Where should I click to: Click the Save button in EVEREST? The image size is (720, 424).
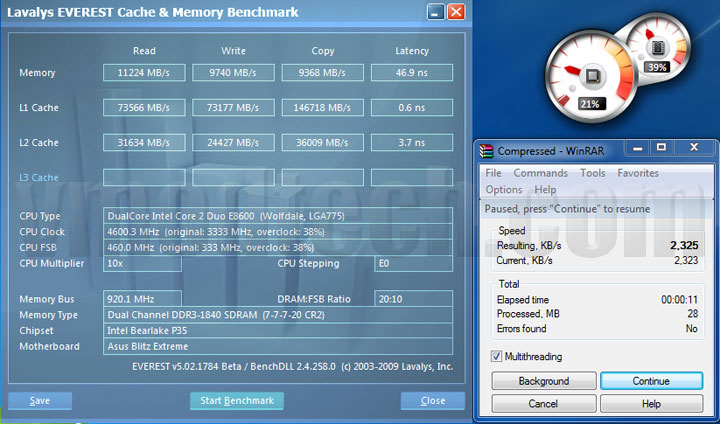tap(40, 401)
